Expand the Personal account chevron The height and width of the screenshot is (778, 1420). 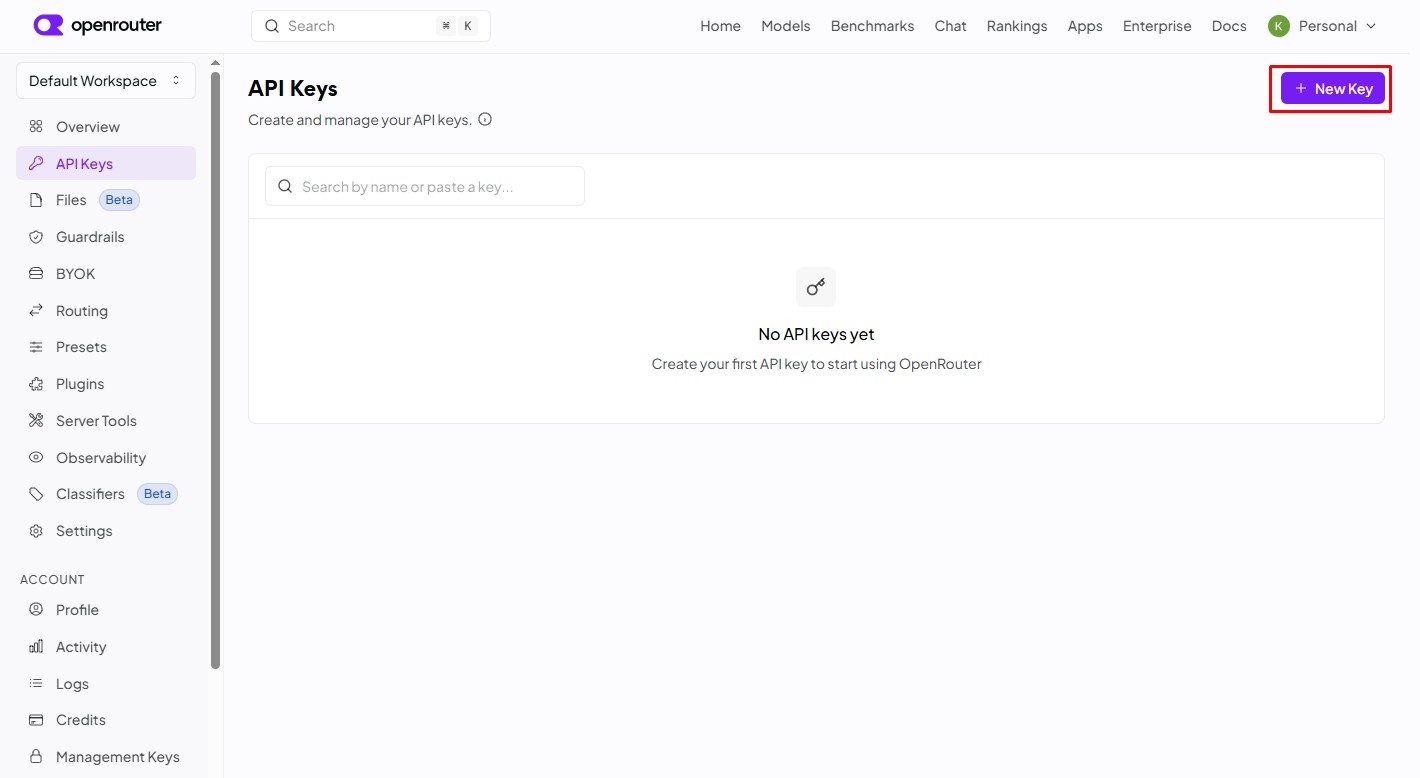(1371, 26)
